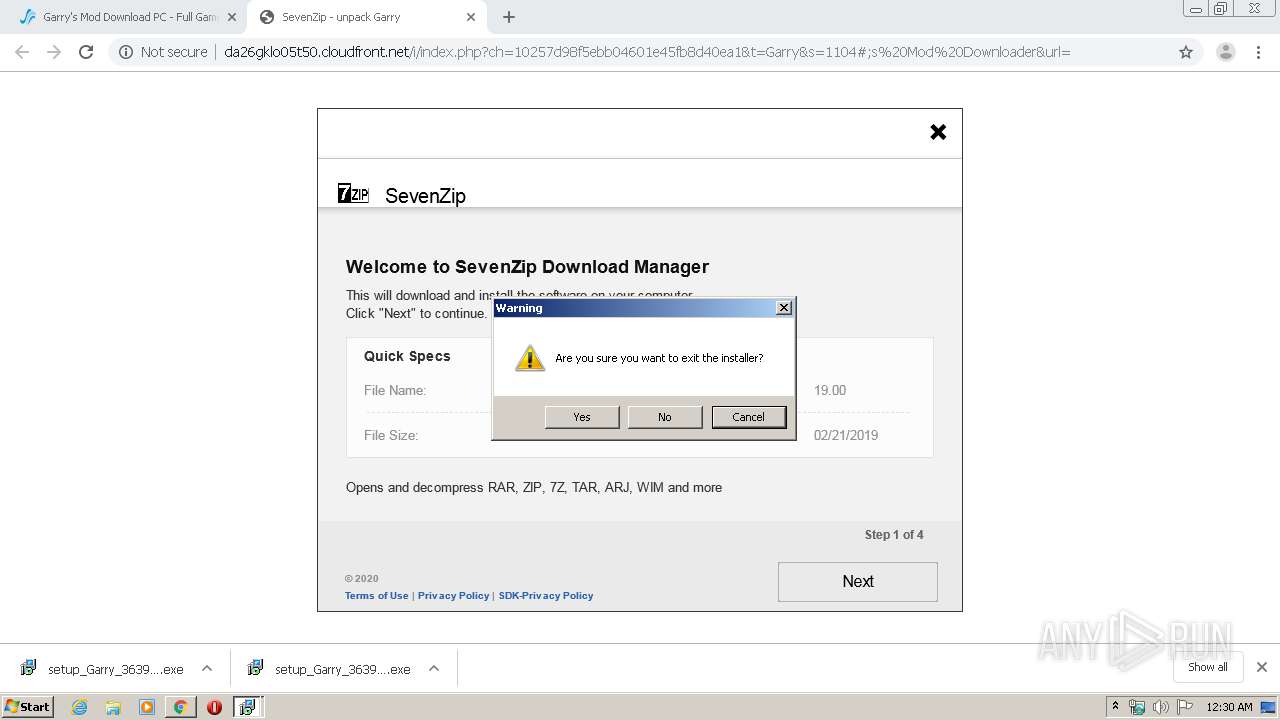Screen dimensions: 1280x720
Task: Confirm exit by clicking Yes
Action: coord(582,417)
